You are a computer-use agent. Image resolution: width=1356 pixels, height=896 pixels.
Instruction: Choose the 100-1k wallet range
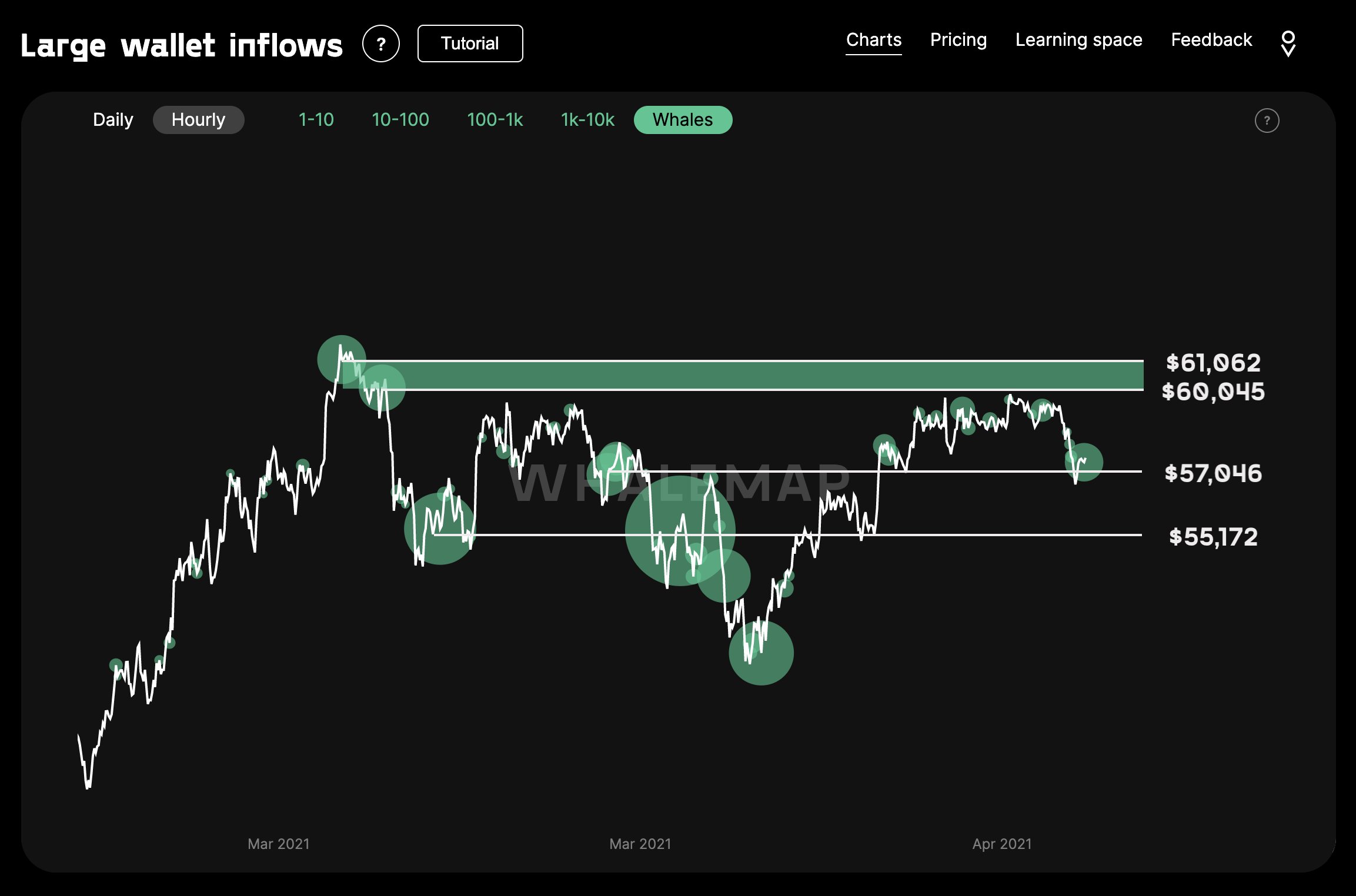(495, 120)
